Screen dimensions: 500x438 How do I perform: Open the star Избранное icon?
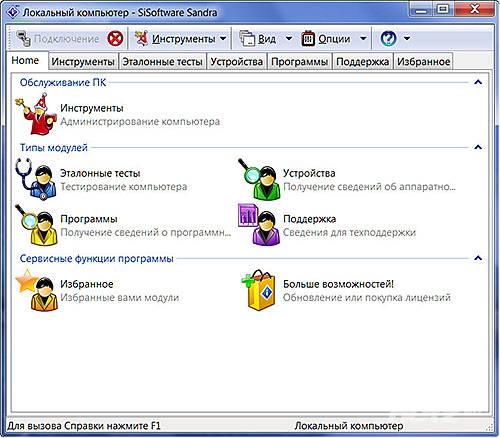(x=36, y=290)
